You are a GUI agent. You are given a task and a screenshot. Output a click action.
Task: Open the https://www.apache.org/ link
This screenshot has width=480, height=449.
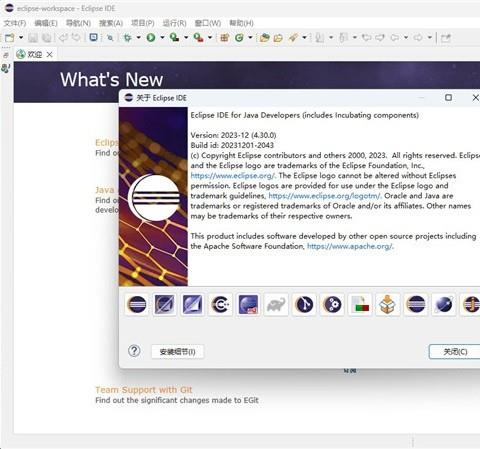click(x=350, y=246)
